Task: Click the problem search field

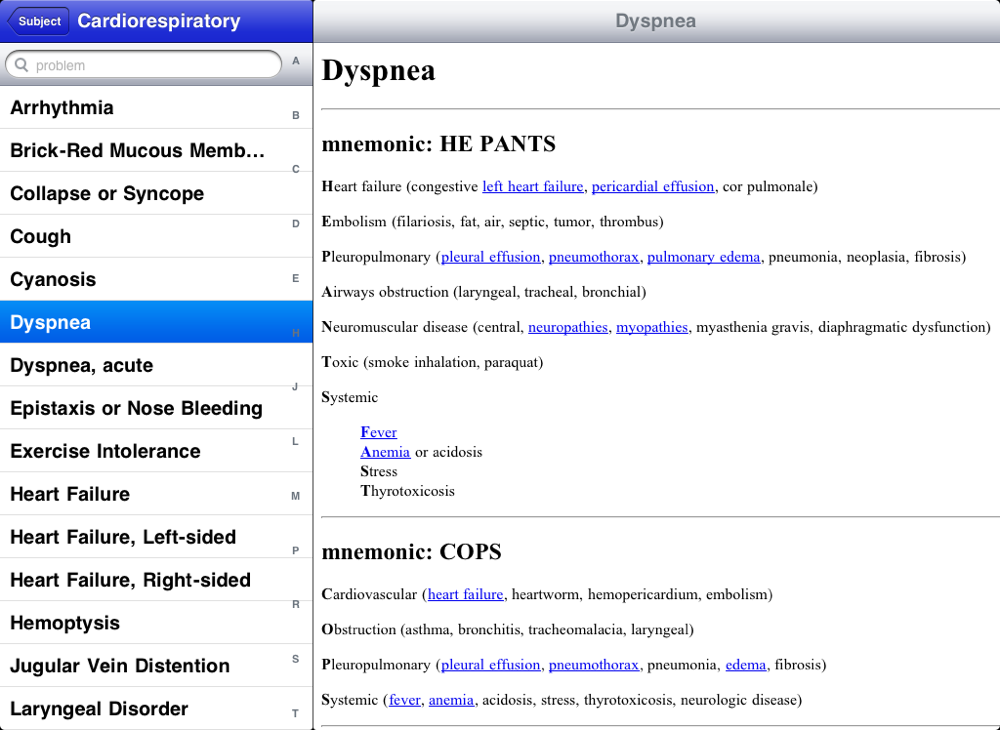Action: pos(143,65)
